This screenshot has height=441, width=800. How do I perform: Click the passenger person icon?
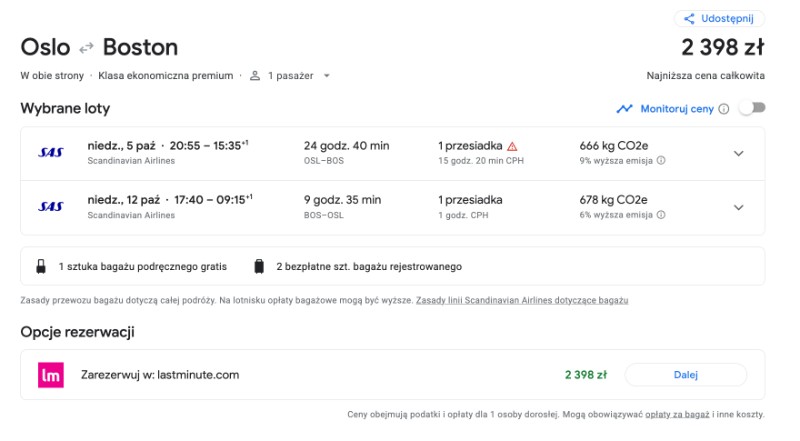pos(255,76)
